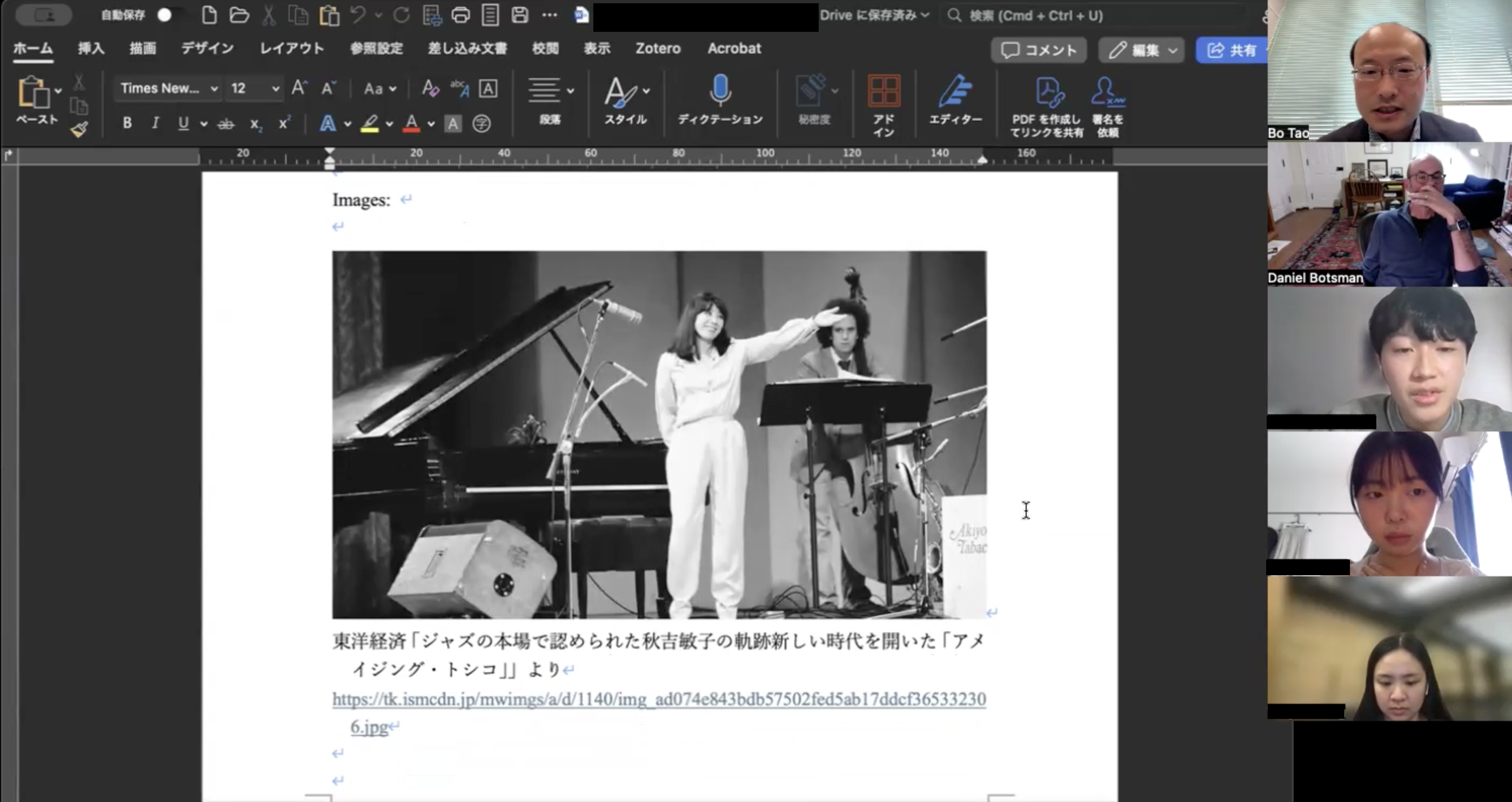Select Daniel Botsman's video tile
Viewport: 1512px width, 802px height.
coord(1389,214)
